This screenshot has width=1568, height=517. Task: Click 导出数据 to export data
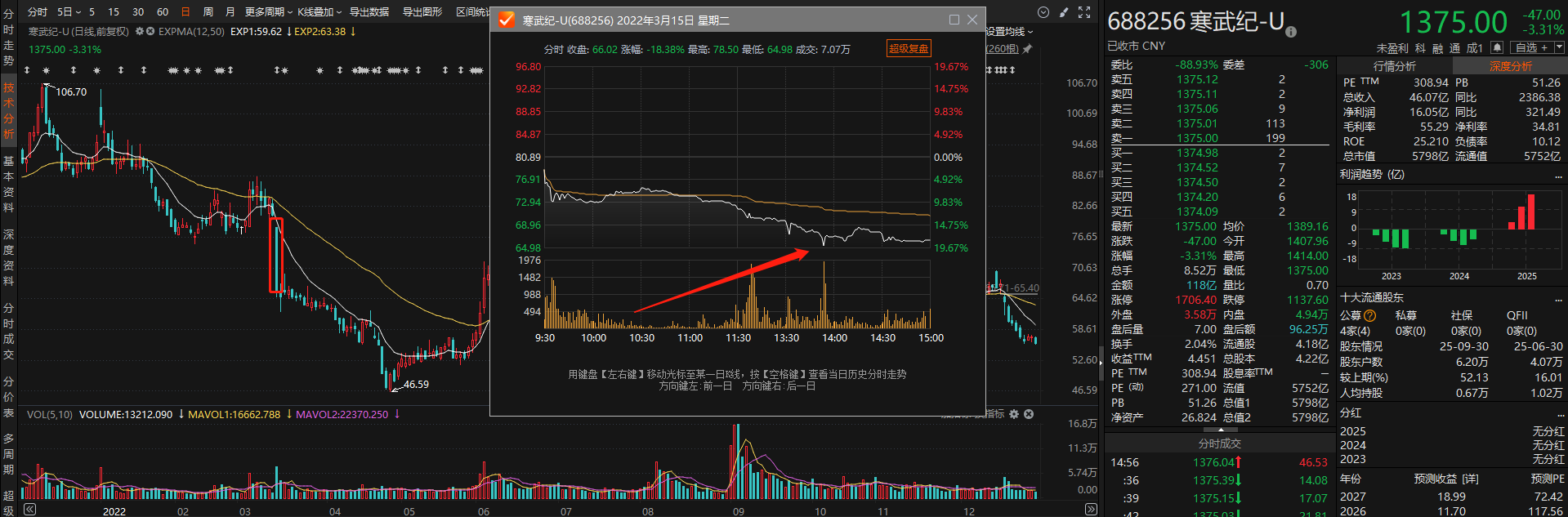[x=369, y=12]
